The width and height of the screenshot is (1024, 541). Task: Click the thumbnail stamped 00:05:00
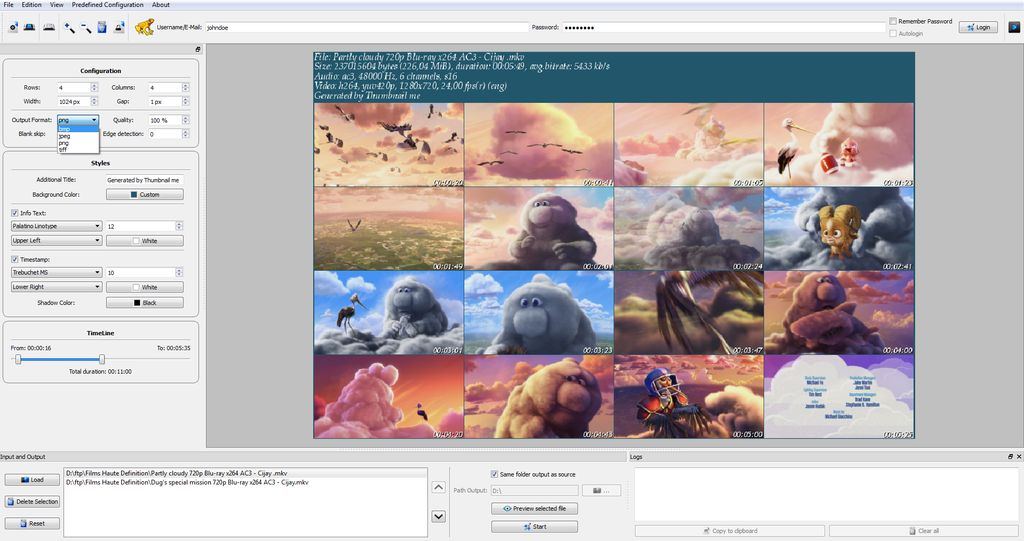tap(689, 397)
